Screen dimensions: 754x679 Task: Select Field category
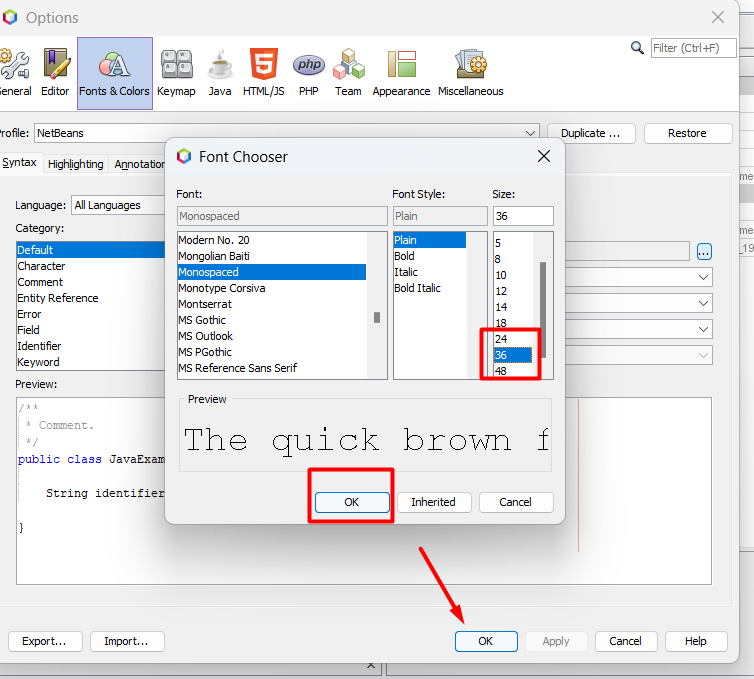pyautogui.click(x=90, y=330)
